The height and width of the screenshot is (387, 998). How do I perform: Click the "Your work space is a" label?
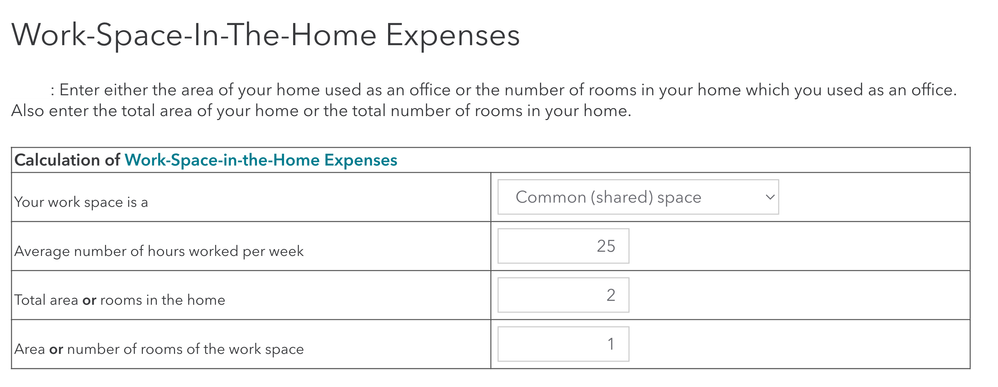tap(81, 202)
